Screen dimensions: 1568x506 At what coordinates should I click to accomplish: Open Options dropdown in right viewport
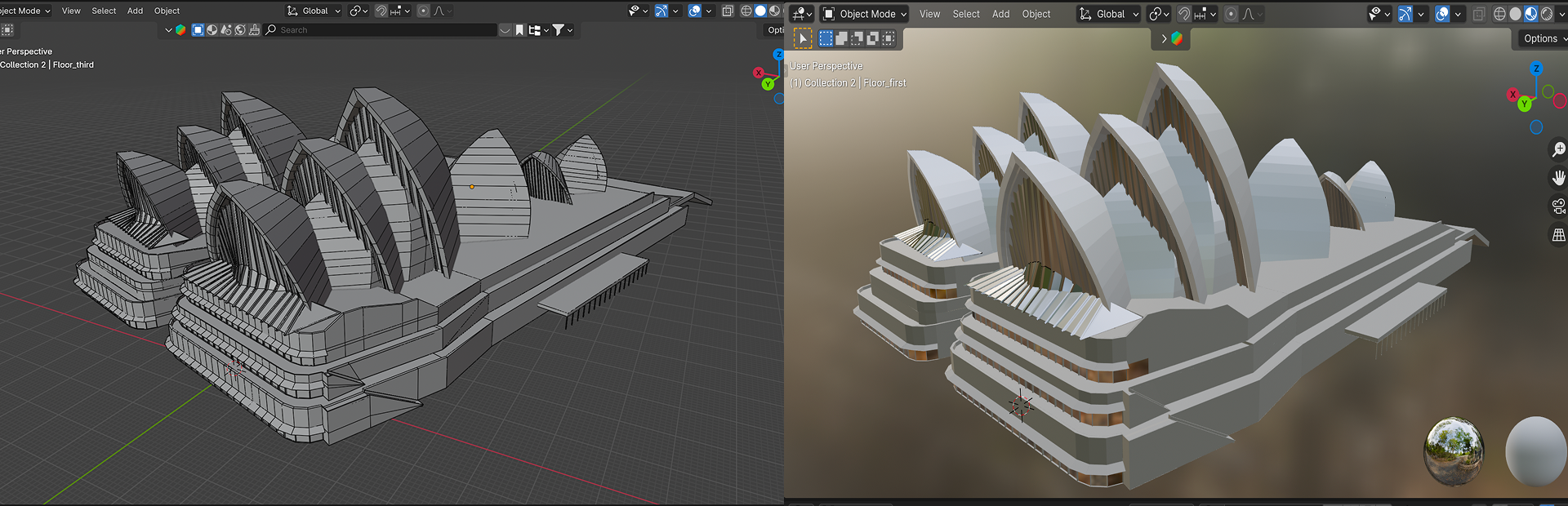pyautogui.click(x=1543, y=38)
